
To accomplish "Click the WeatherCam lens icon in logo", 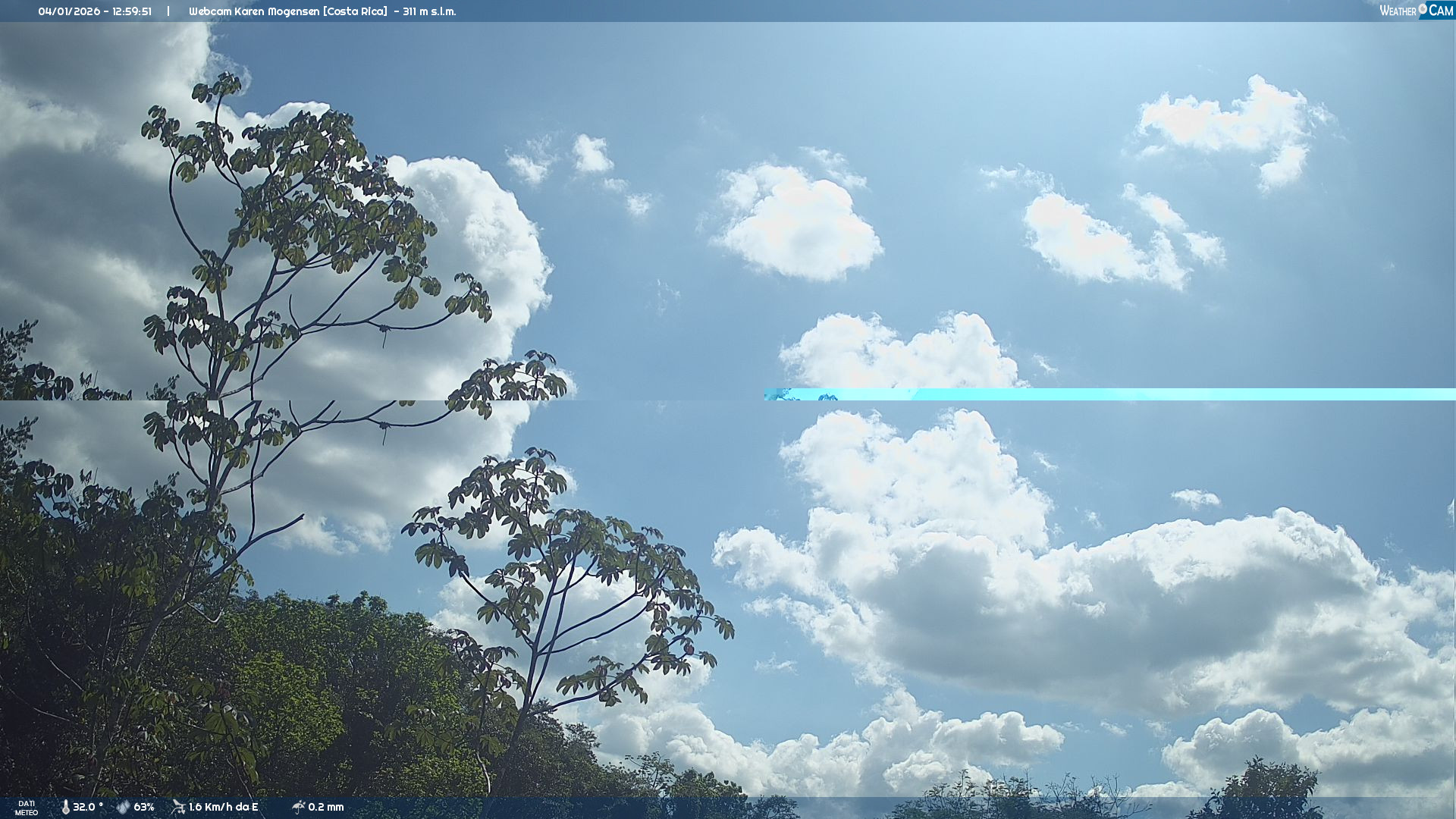I will tap(1423, 9).
